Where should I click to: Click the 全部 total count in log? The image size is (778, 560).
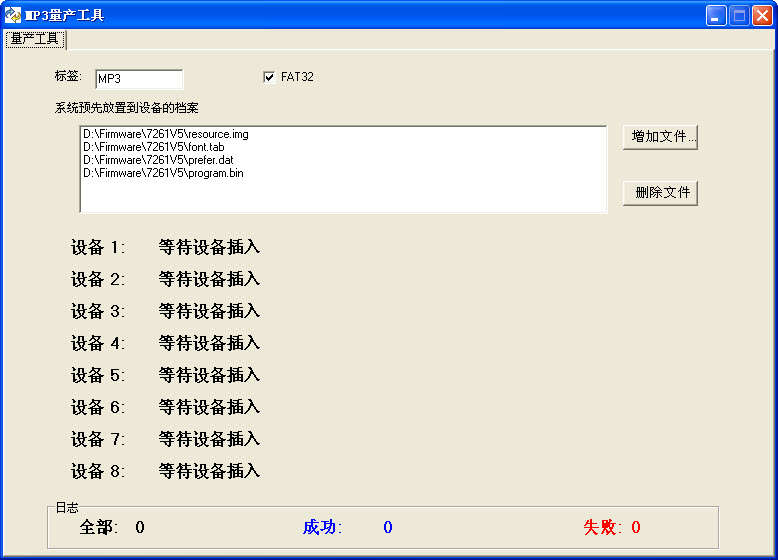click(x=140, y=527)
